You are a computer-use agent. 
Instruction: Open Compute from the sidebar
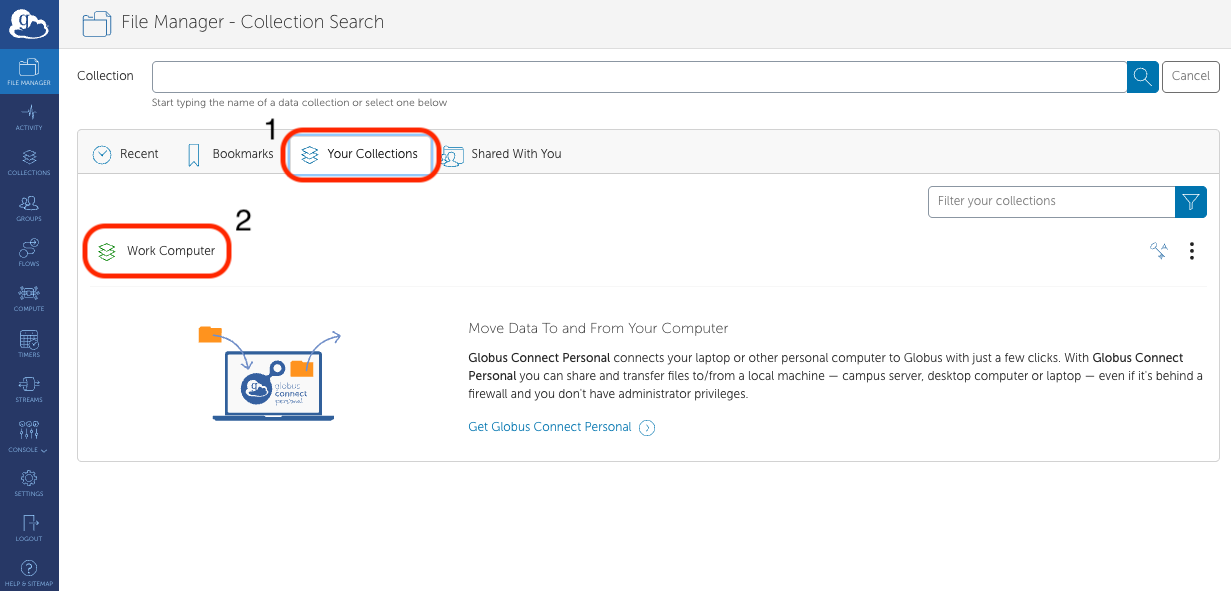(x=29, y=298)
